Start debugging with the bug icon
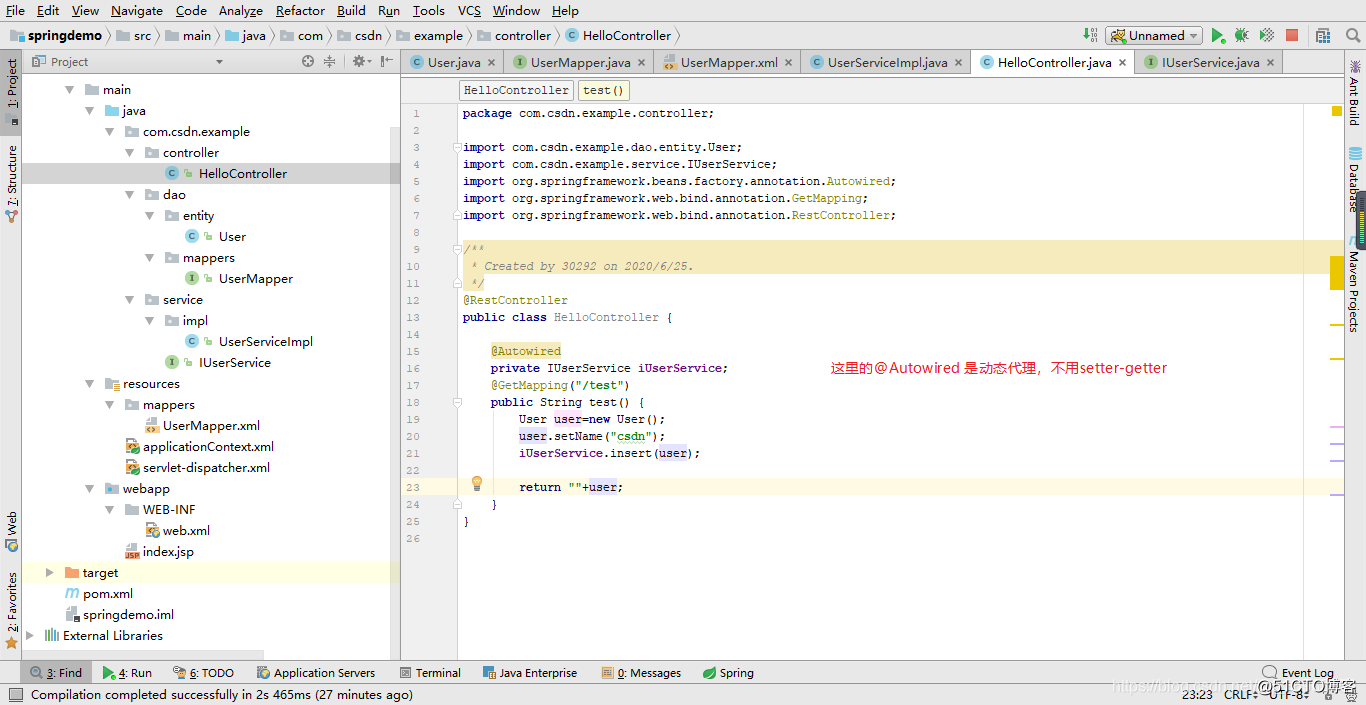 point(1241,35)
